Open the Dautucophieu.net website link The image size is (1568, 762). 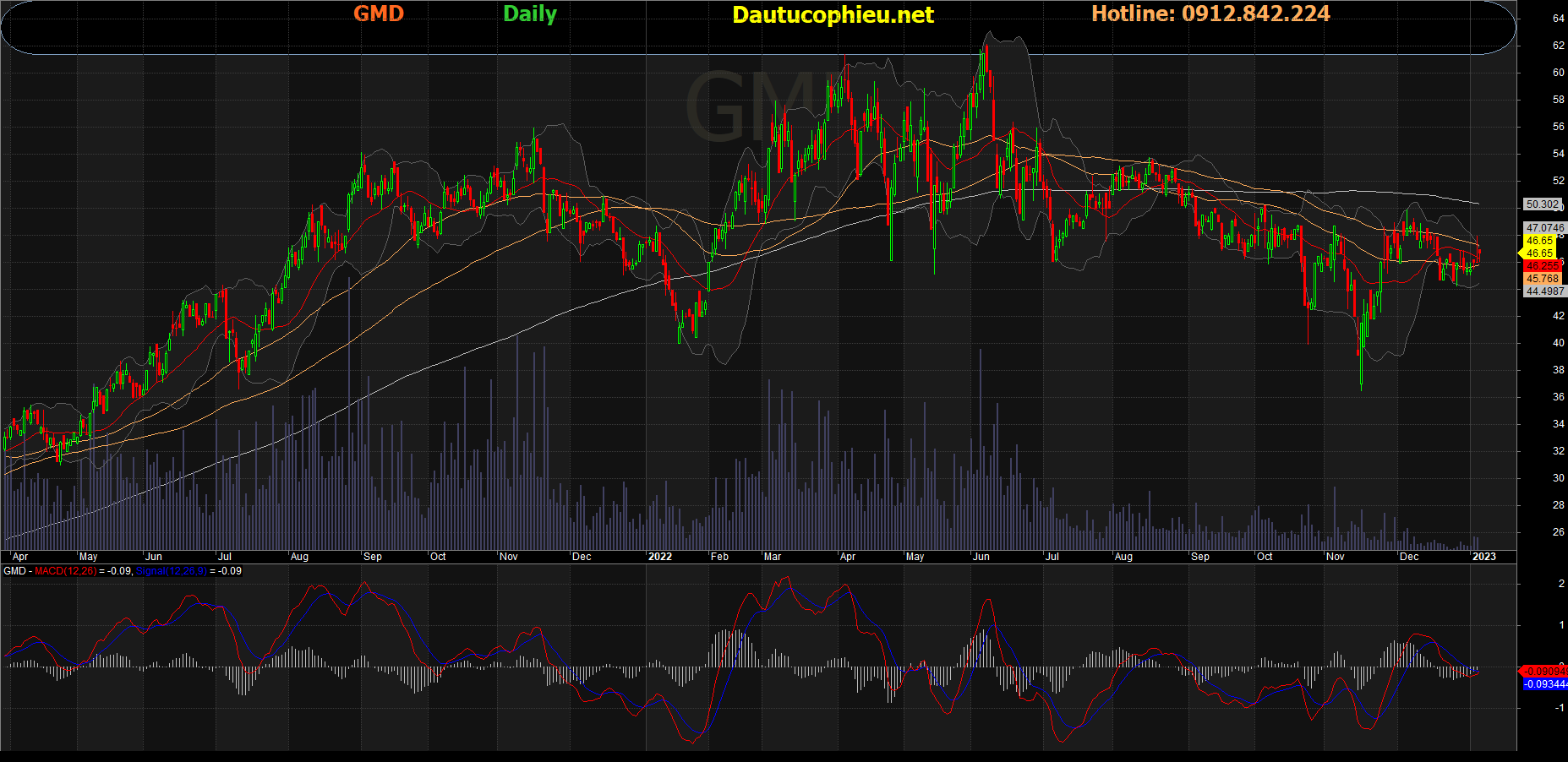833,14
